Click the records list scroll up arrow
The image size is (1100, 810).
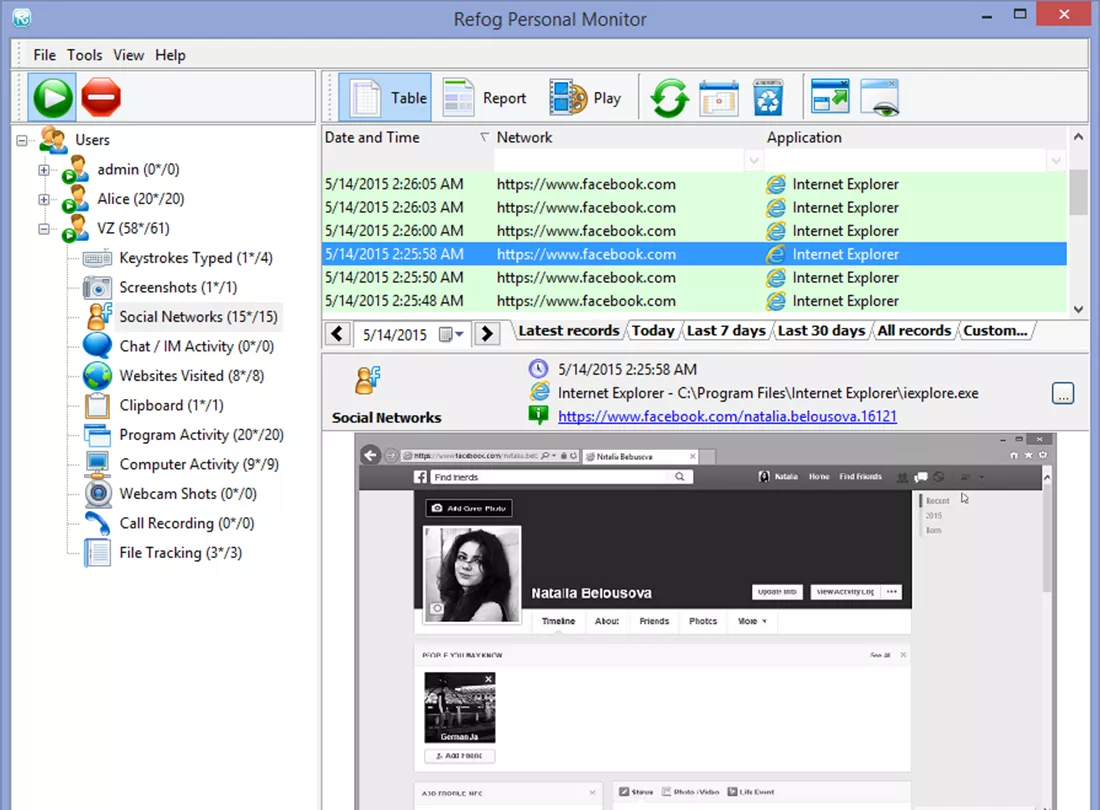point(1078,137)
